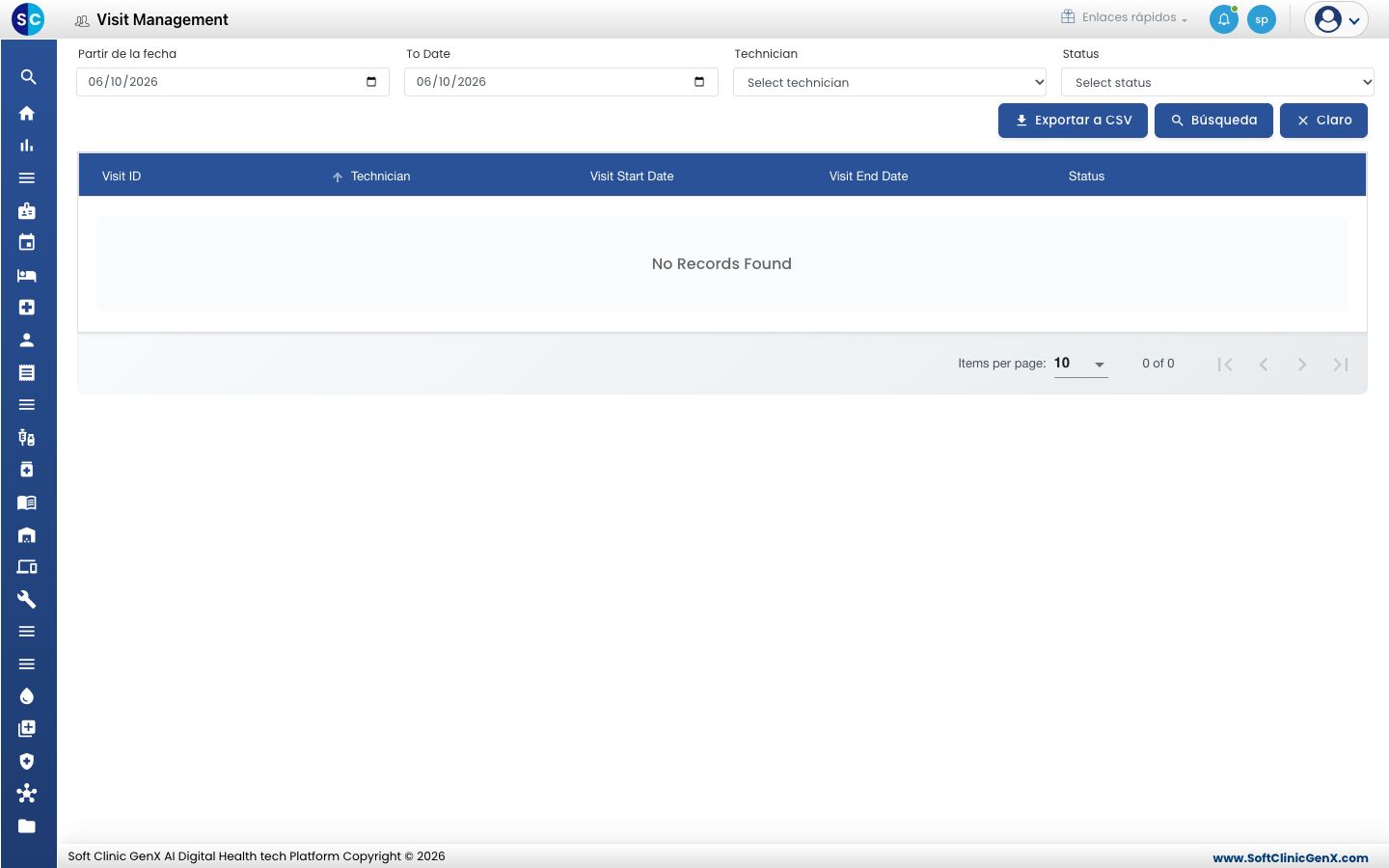The height and width of the screenshot is (868, 1389).
Task: Open the ID badge icon in the sidebar
Action: tap(27, 210)
